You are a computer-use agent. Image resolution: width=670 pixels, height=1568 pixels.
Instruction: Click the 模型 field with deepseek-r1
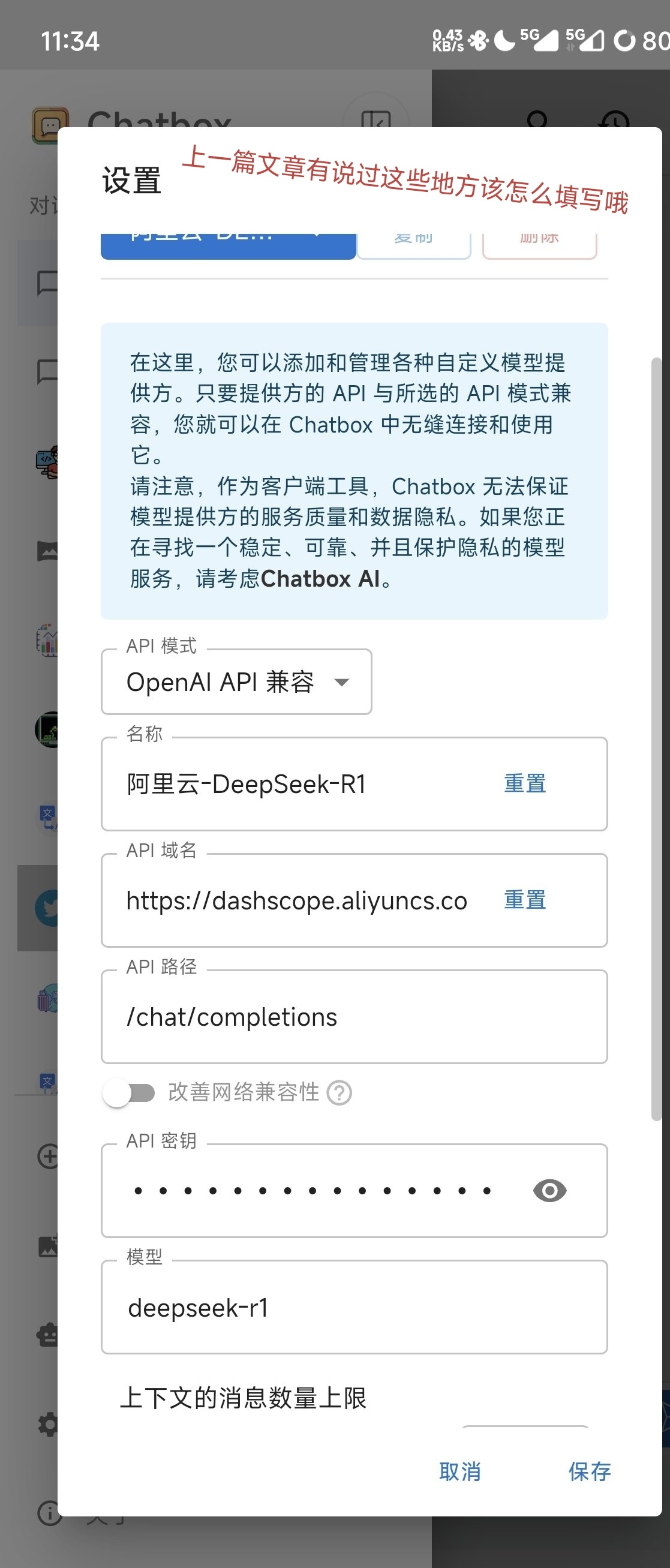(354, 1307)
